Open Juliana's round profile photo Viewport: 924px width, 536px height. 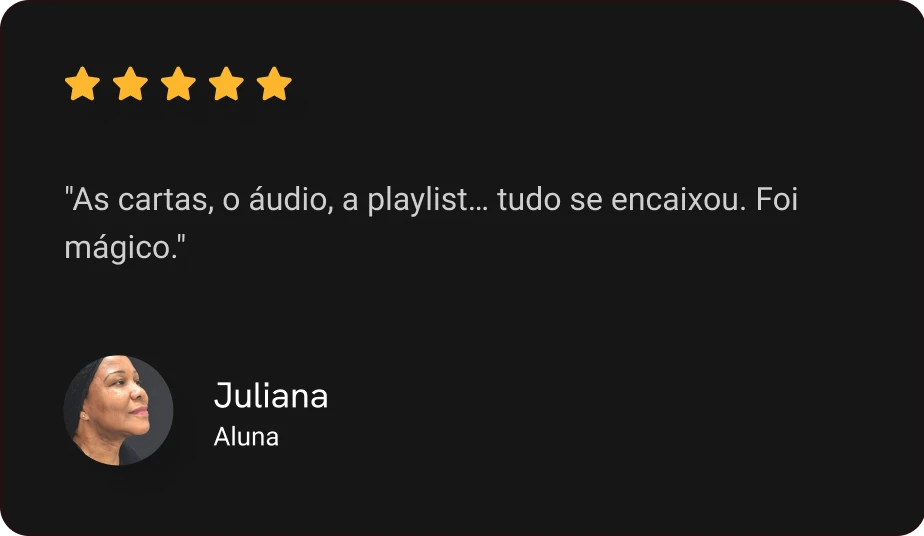[118, 410]
